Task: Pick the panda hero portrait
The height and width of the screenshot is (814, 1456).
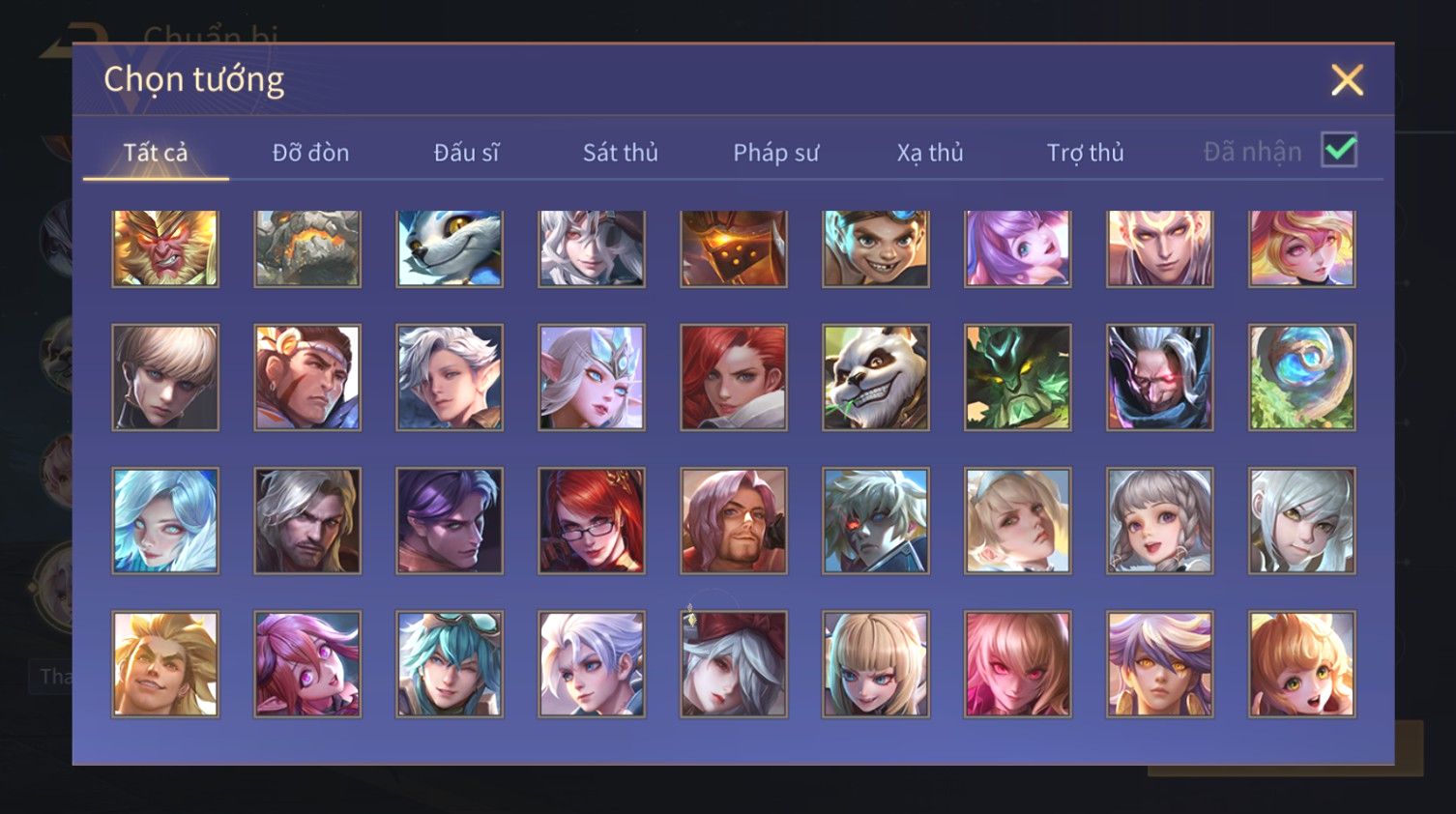Action: coord(876,377)
